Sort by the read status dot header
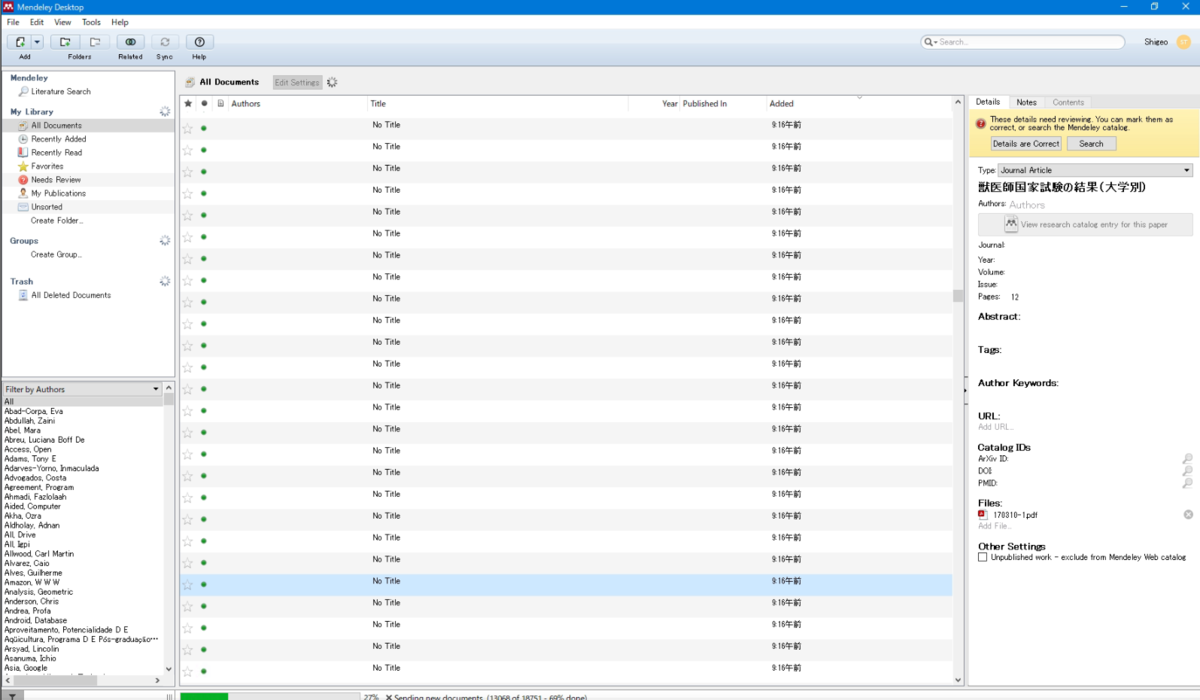 [x=204, y=103]
